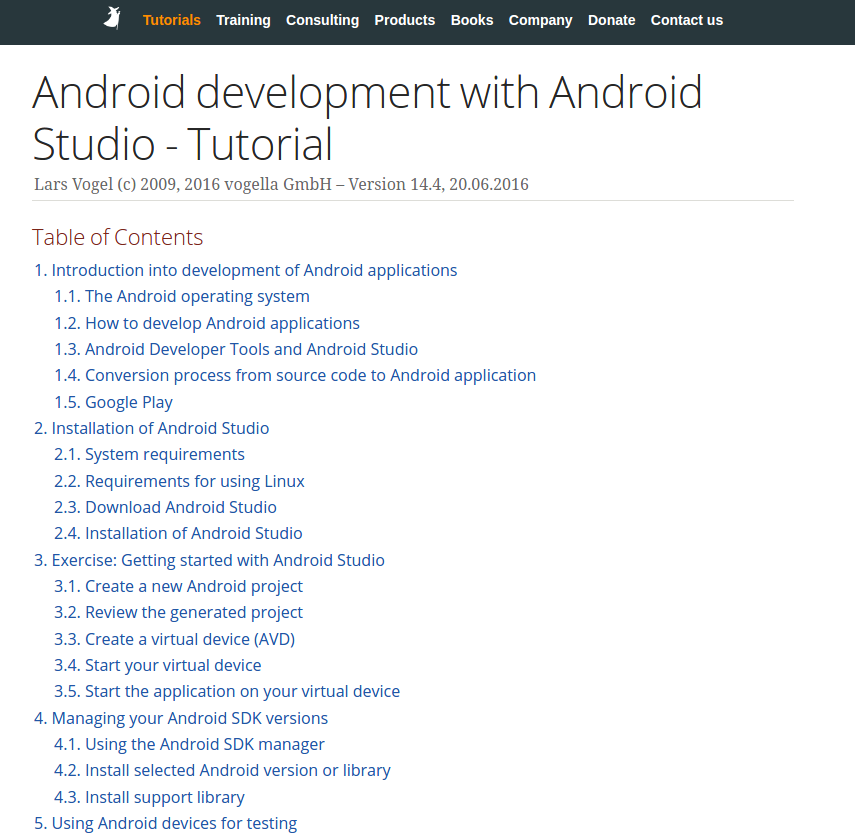Viewport: 855px width, 835px height.
Task: Click the Donate navigation link
Action: [x=611, y=20]
